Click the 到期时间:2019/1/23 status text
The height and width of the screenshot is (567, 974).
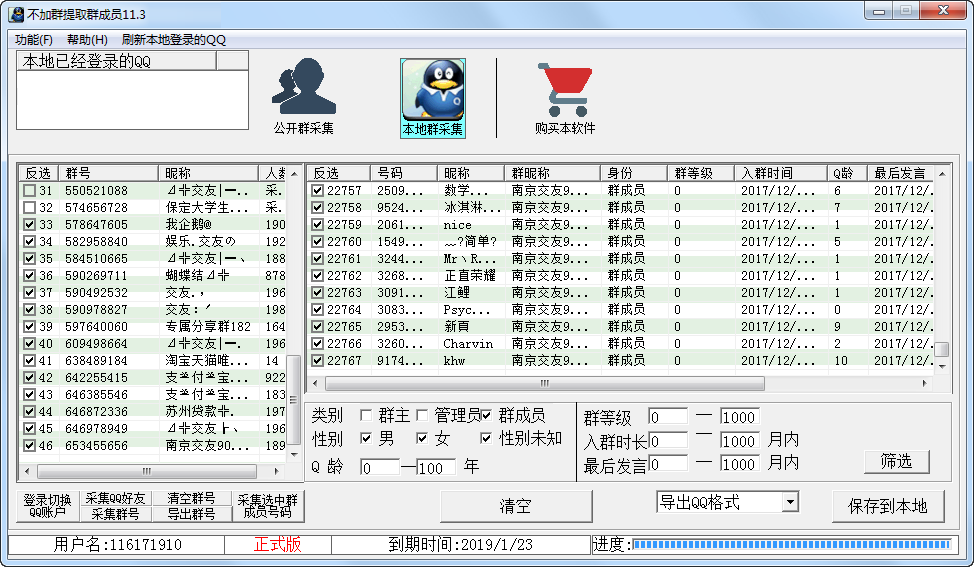460,545
